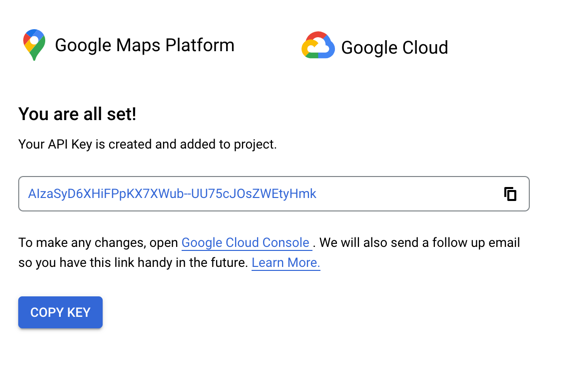Follow the Learn More link
Screen dimensions: 585x381
(x=286, y=263)
